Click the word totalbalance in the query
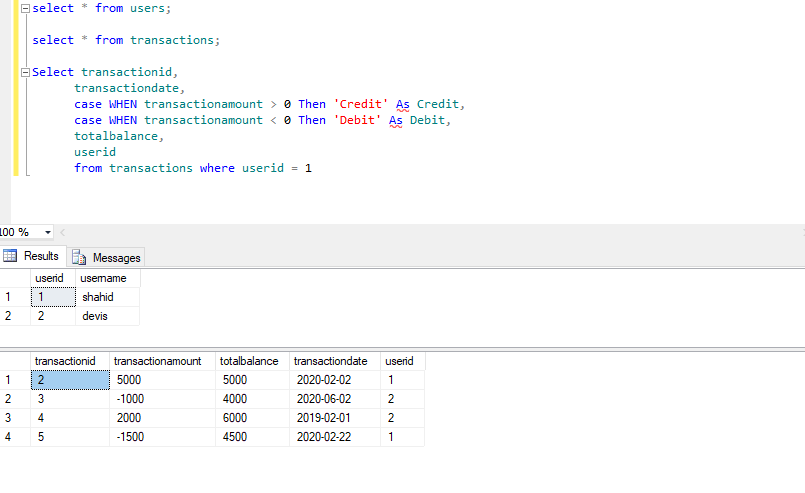Viewport: 805px width, 493px height. (x=116, y=136)
